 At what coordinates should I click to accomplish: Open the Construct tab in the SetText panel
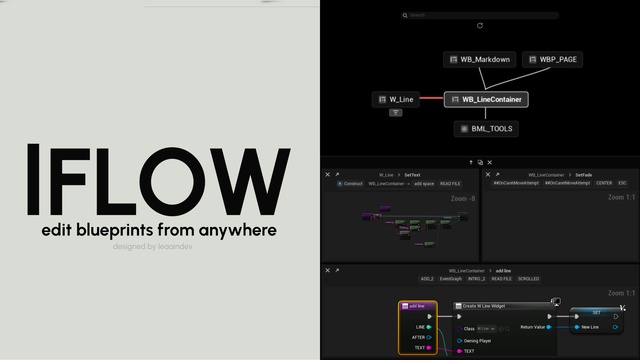tap(350, 184)
